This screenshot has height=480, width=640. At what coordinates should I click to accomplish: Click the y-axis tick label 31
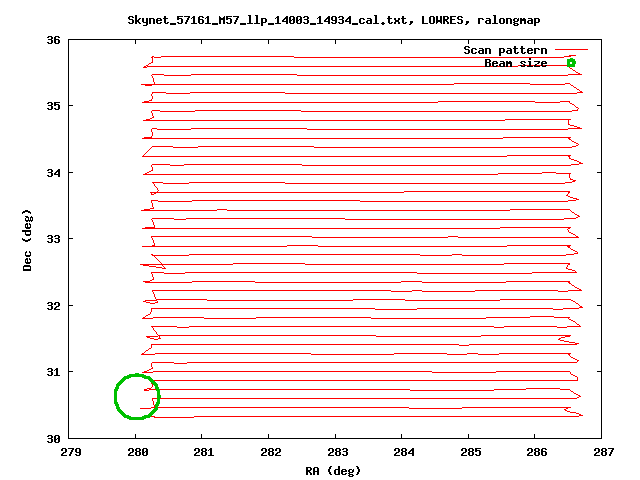pos(53,372)
